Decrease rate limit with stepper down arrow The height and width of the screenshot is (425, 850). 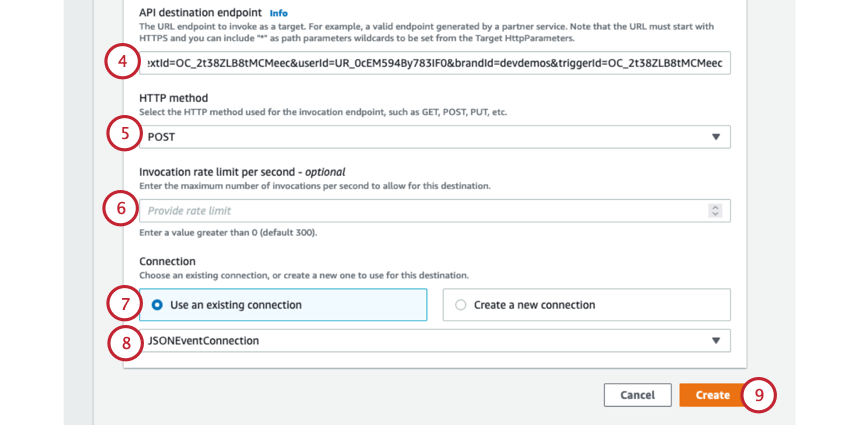[x=715, y=214]
